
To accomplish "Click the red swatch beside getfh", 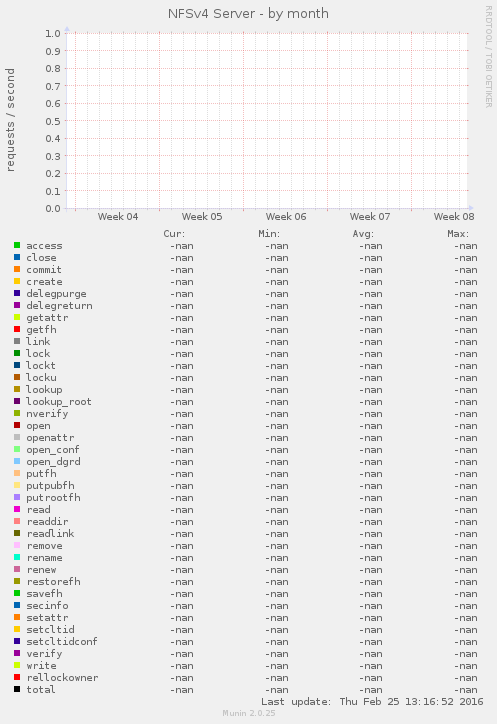I will point(17,329).
